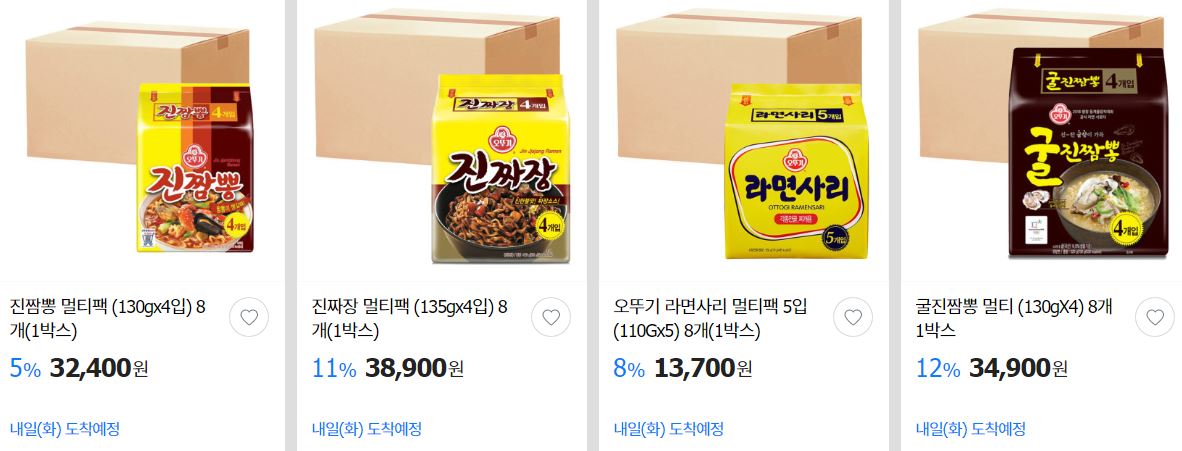Select the 13,700원 price
The image size is (1182, 451).
click(703, 368)
